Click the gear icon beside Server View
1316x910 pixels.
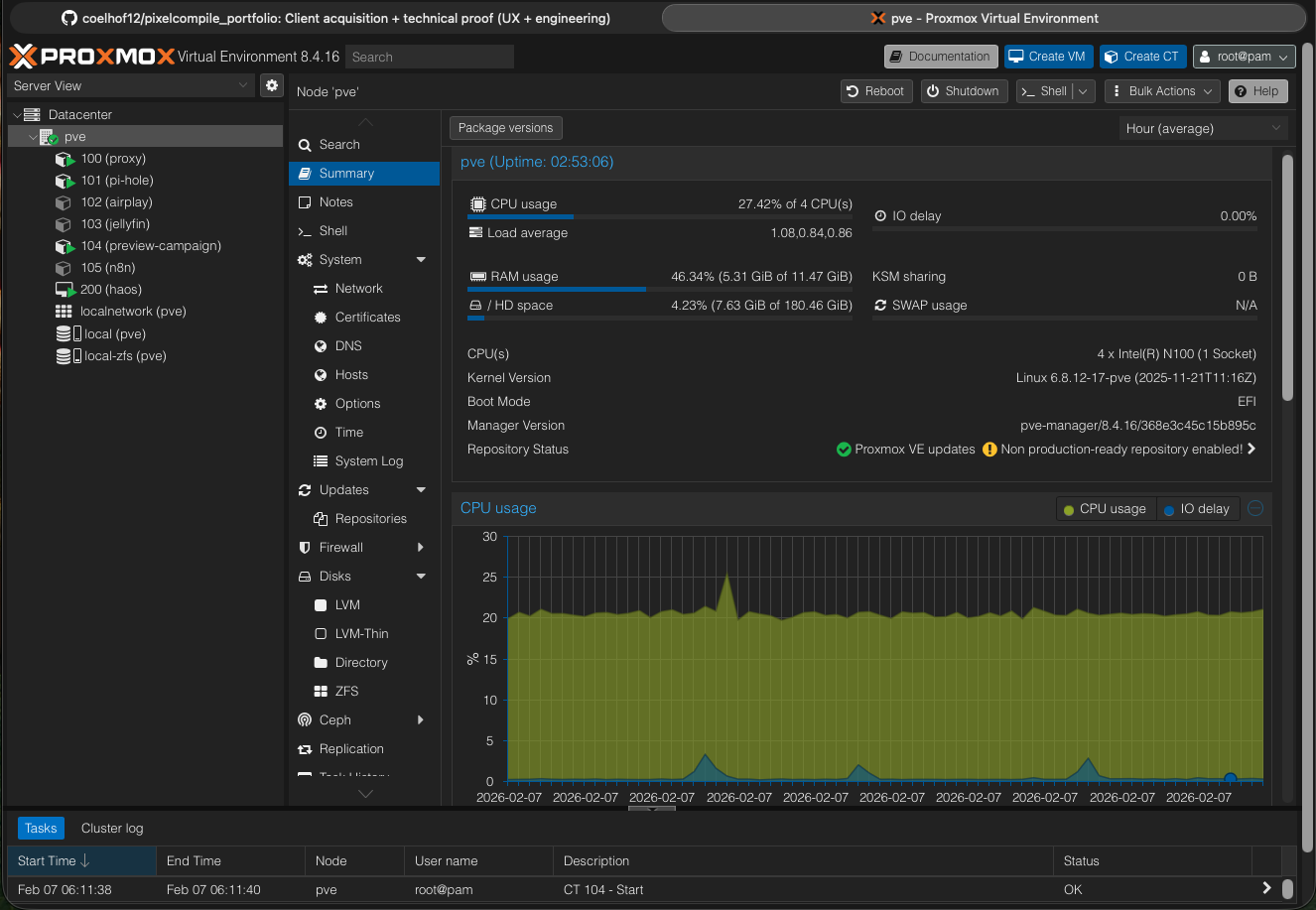pyautogui.click(x=271, y=86)
